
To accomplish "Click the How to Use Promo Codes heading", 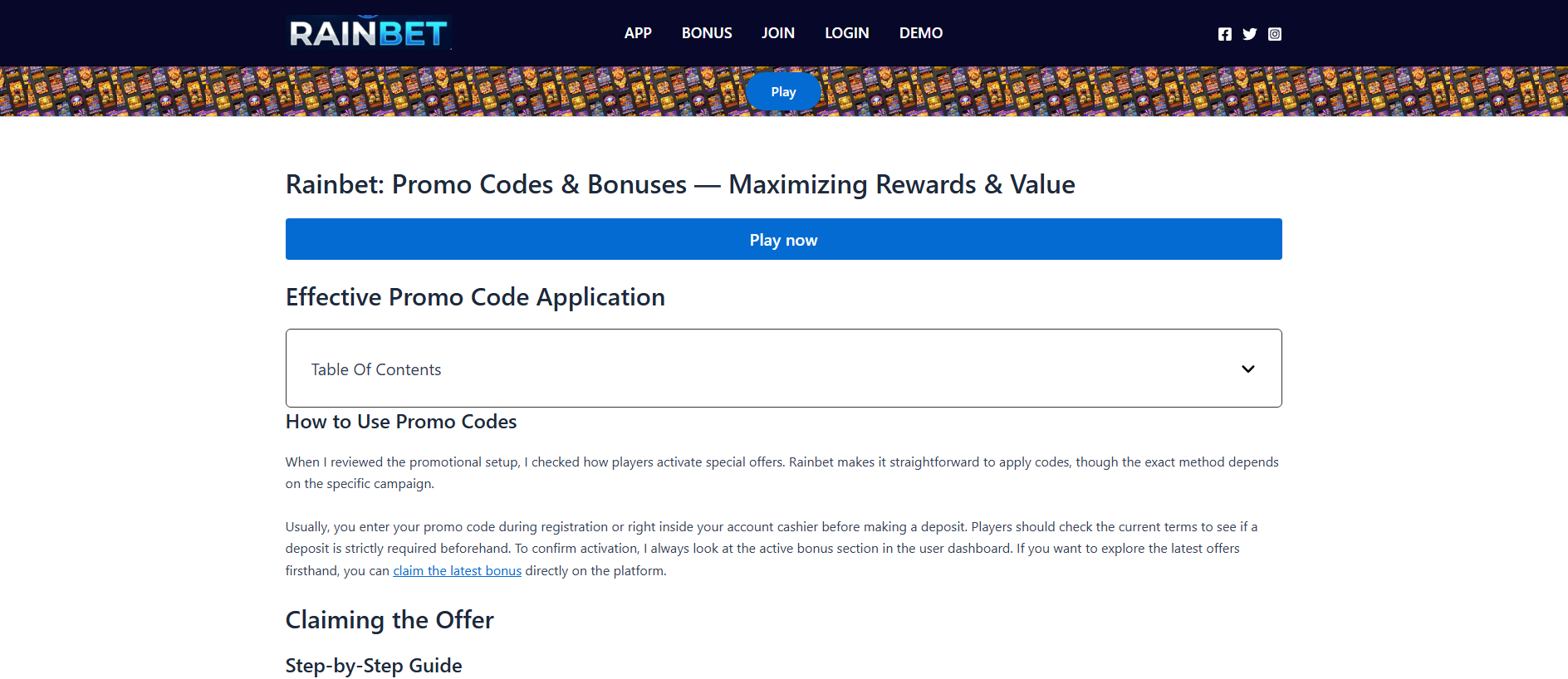I will click(x=401, y=422).
